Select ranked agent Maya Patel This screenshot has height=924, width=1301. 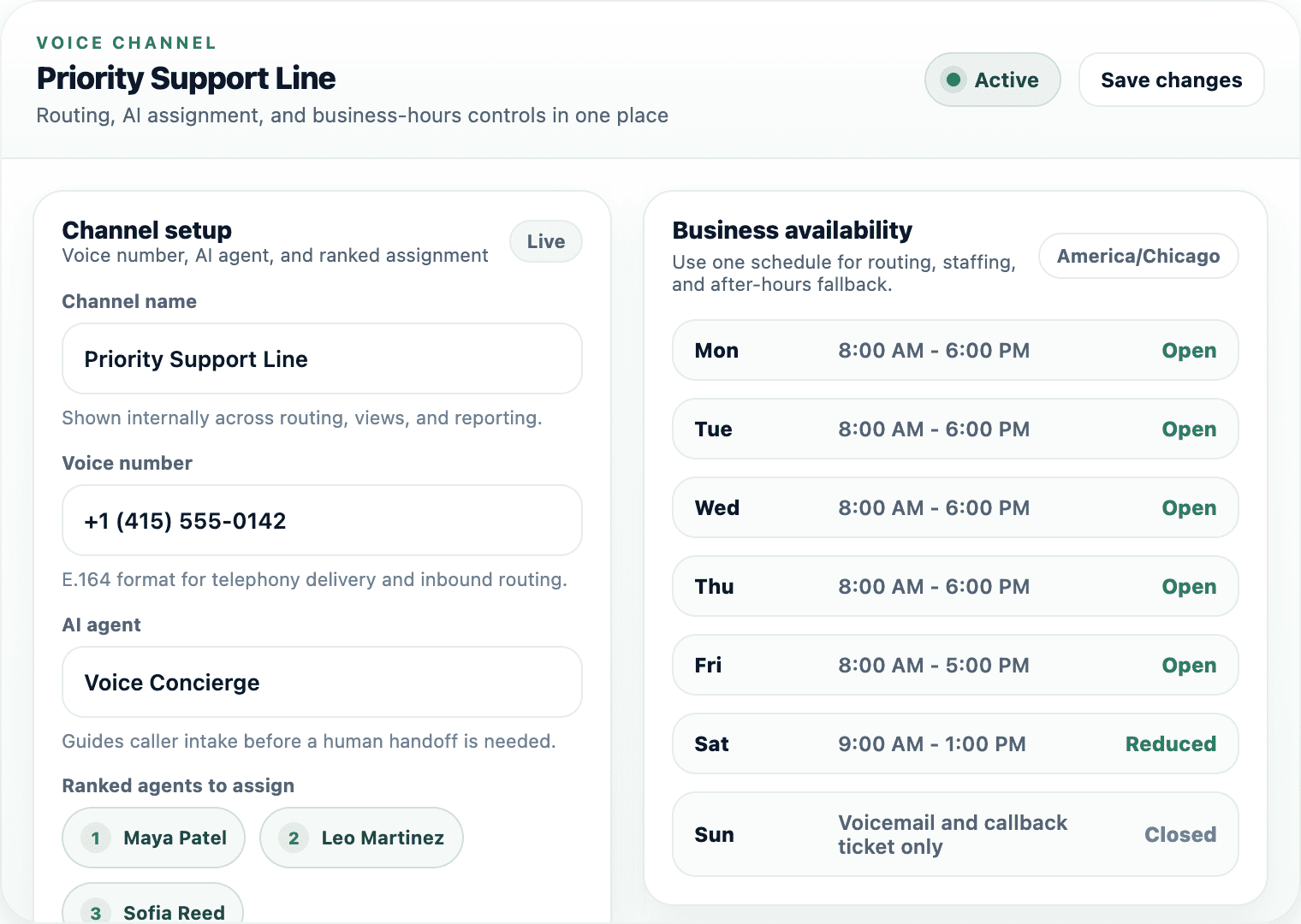click(x=153, y=838)
